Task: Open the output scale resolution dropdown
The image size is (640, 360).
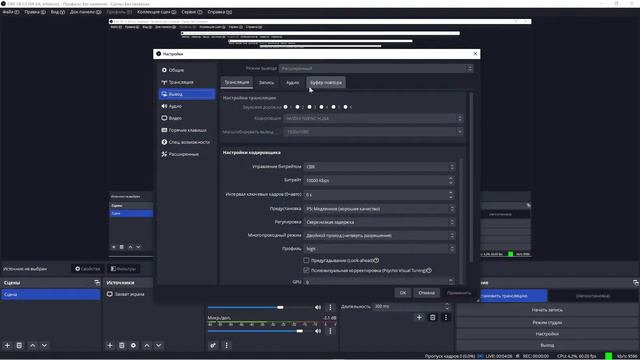Action: click(373, 132)
